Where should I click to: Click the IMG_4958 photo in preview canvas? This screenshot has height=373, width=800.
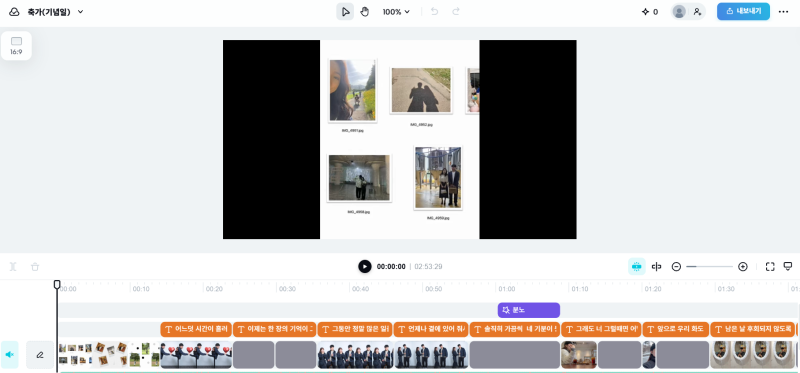[359, 178]
